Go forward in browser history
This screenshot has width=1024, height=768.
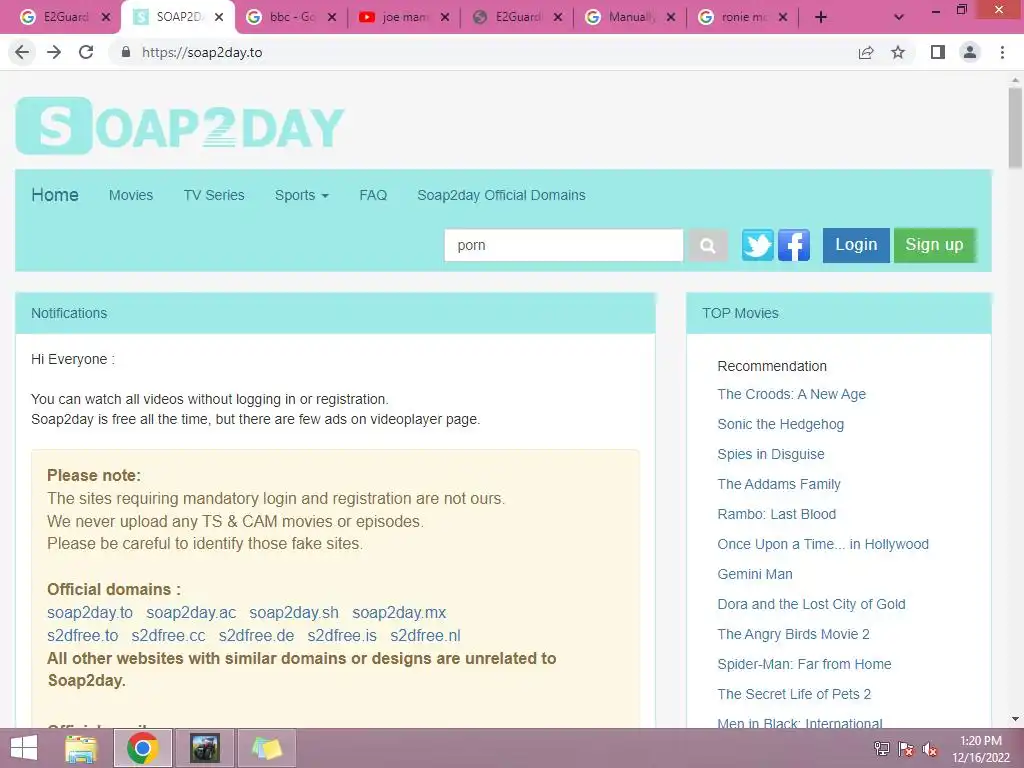pos(54,52)
